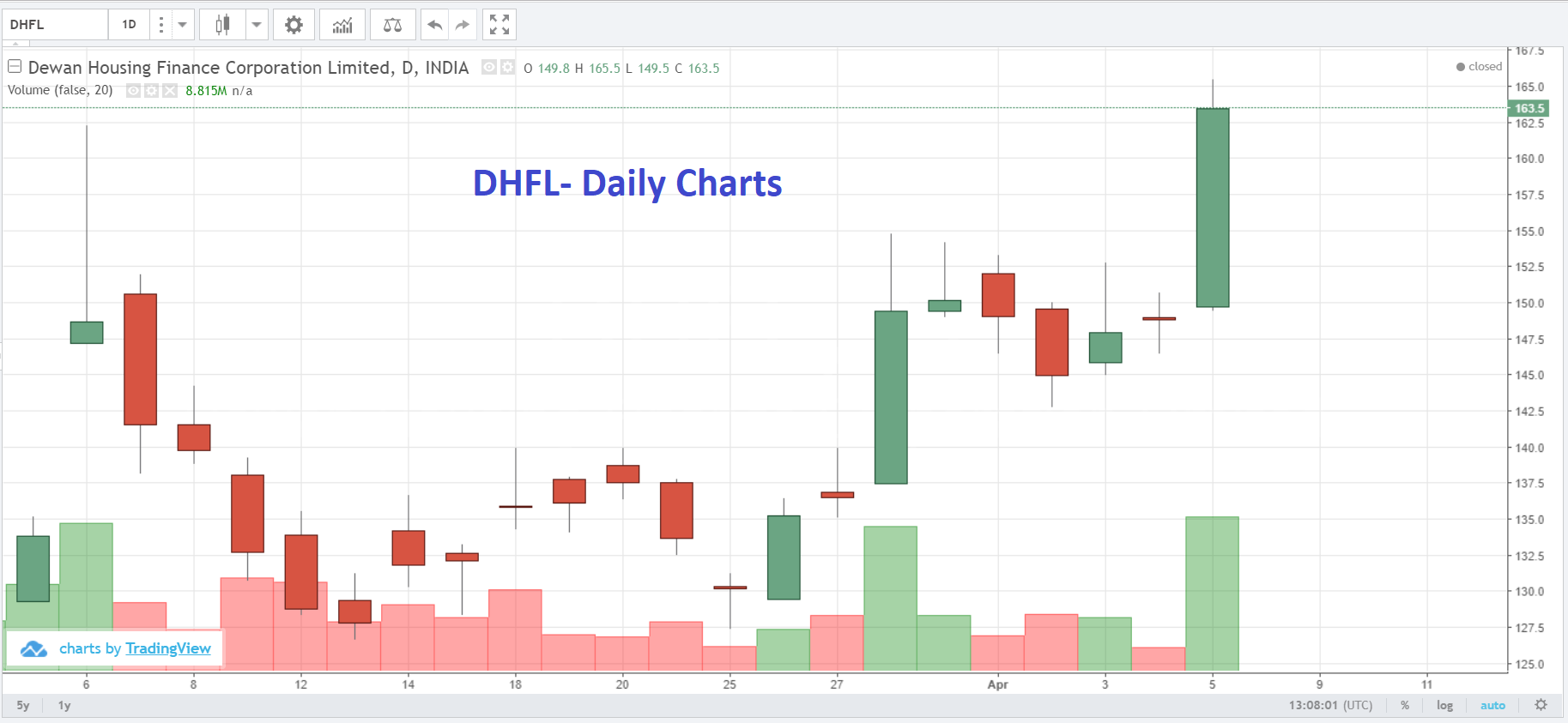Click the 150.0 price axis label
The height and width of the screenshot is (723, 1568).
pyautogui.click(x=1529, y=304)
